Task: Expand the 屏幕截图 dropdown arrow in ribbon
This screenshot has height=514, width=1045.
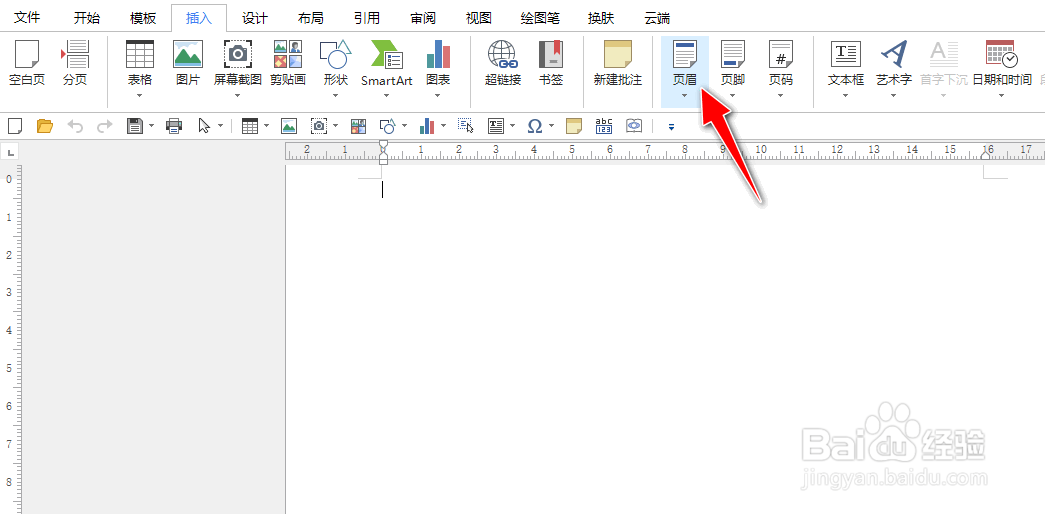Action: tap(238, 95)
